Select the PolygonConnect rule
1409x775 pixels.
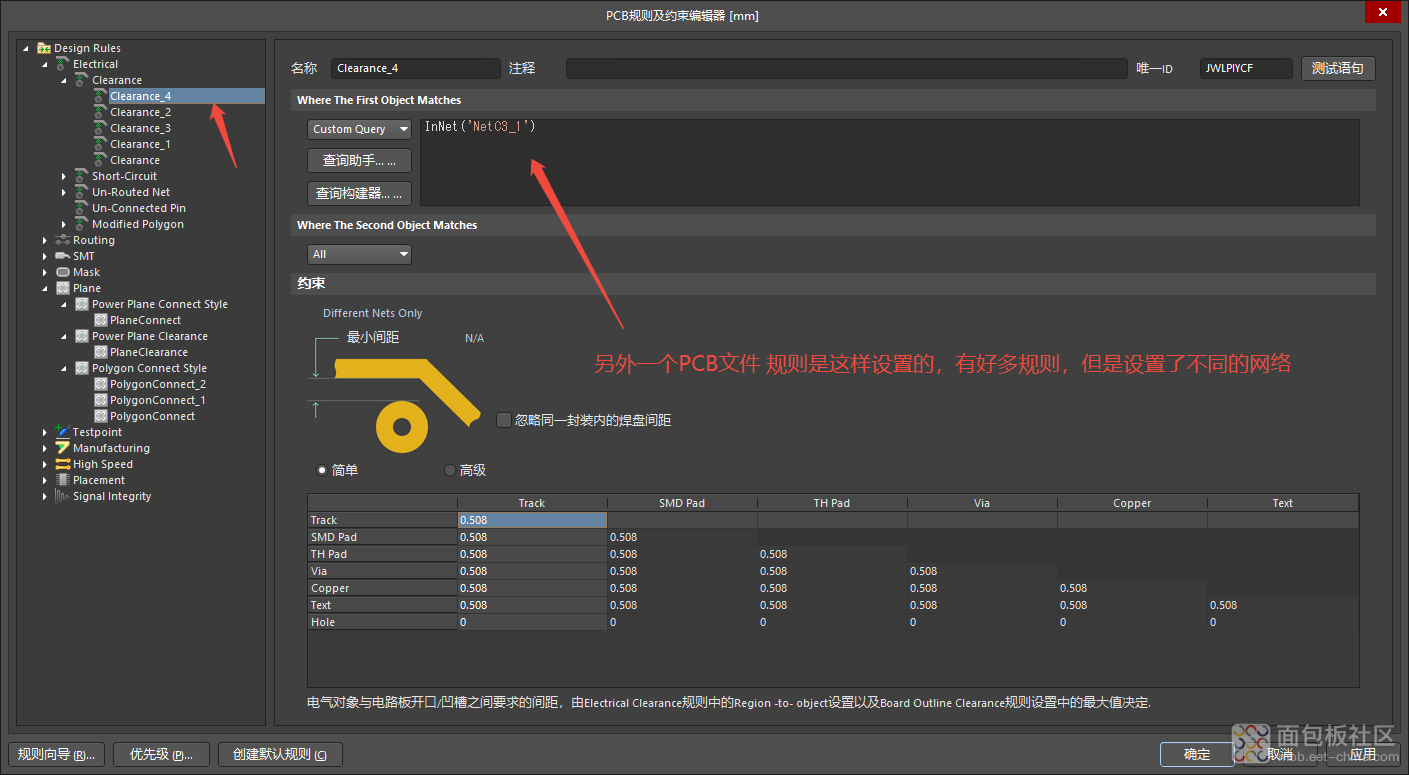pyautogui.click(x=153, y=416)
